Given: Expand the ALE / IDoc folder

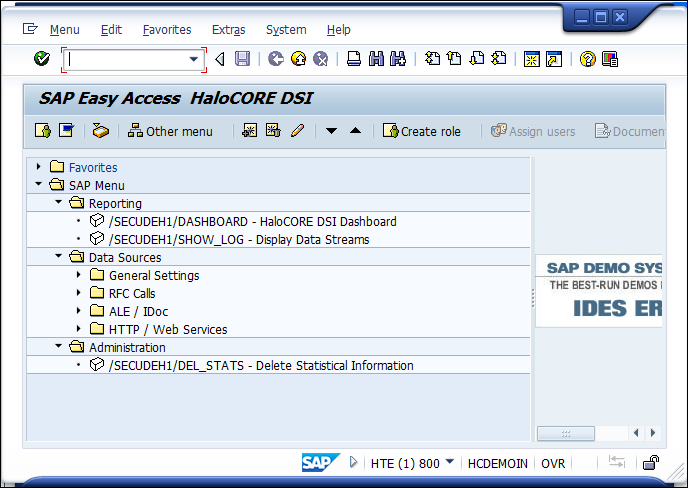Looking at the screenshot, I should pos(79,311).
